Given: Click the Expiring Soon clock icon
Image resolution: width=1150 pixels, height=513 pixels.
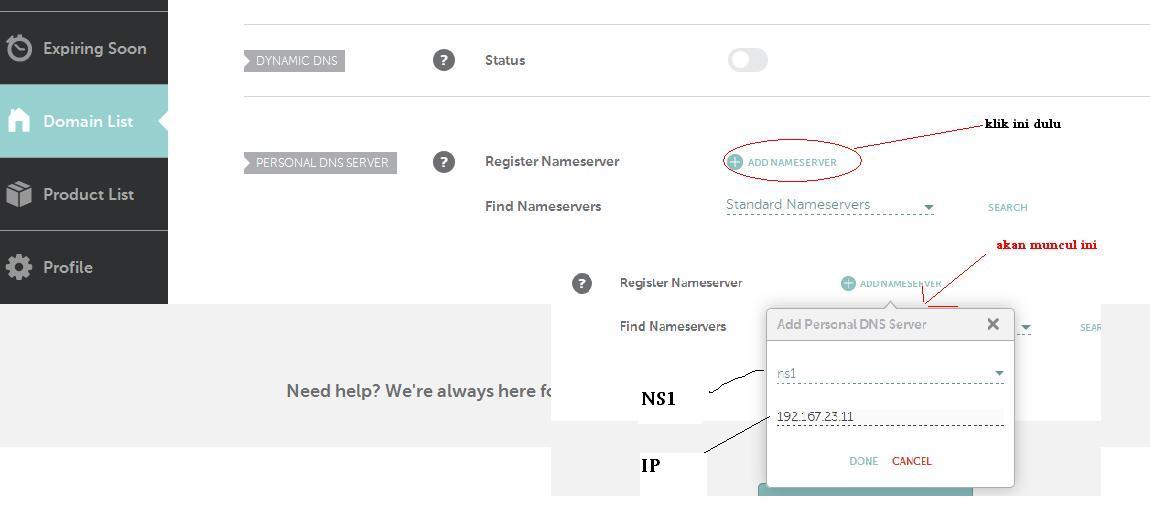Looking at the screenshot, I should pyautogui.click(x=19, y=48).
